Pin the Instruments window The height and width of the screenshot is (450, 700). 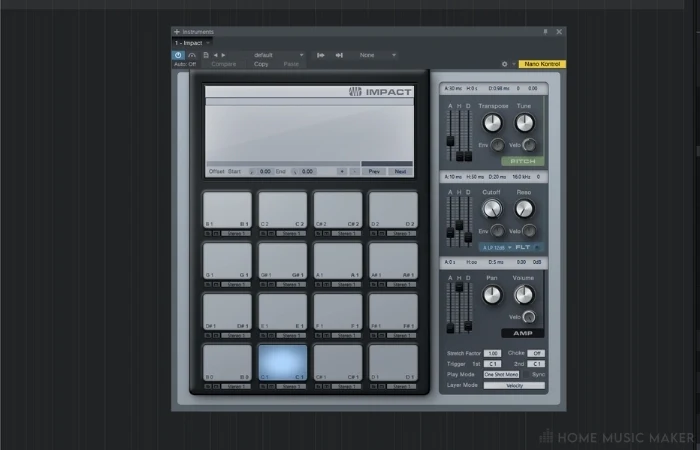(545, 32)
